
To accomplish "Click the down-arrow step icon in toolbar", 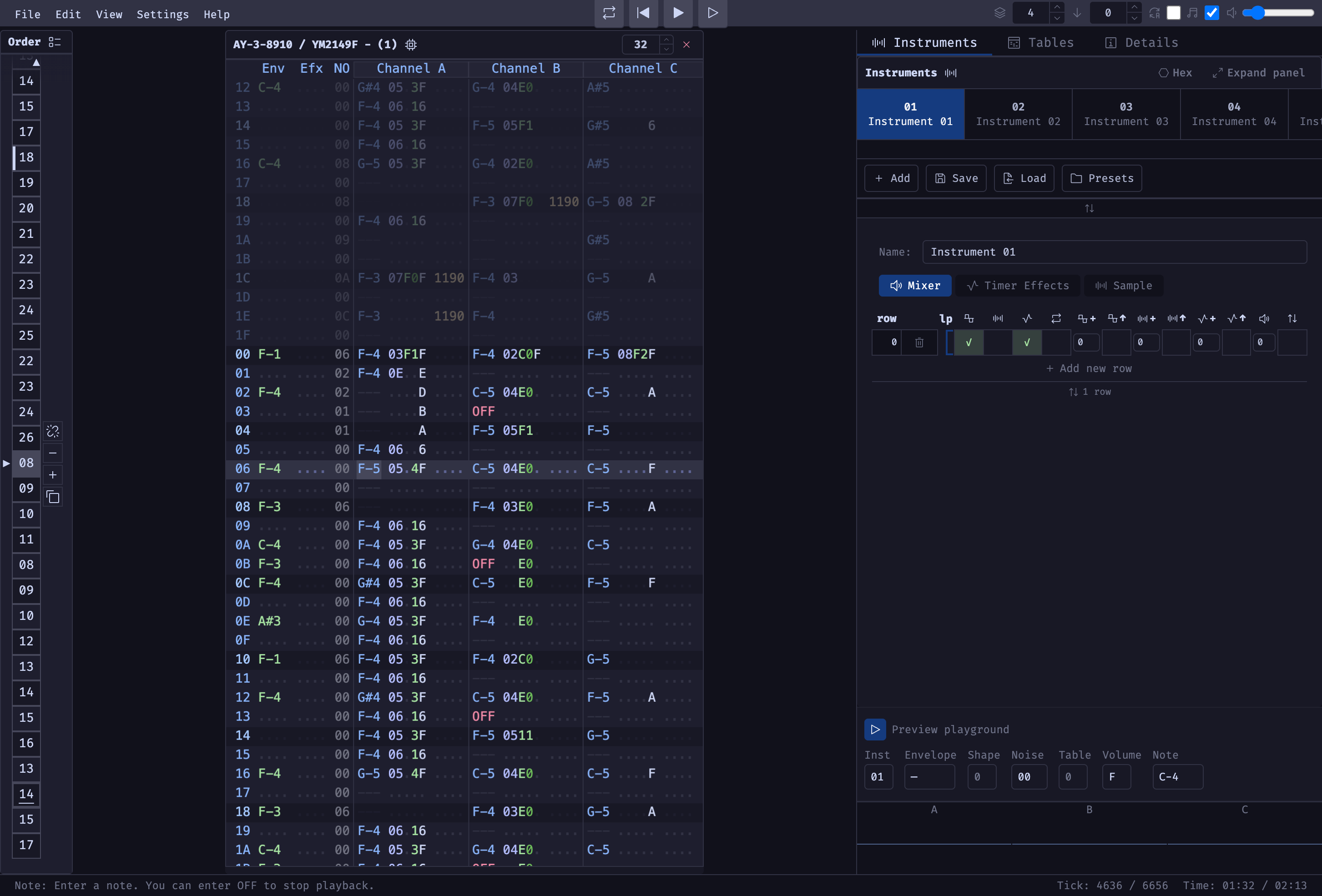I will pos(1077,13).
